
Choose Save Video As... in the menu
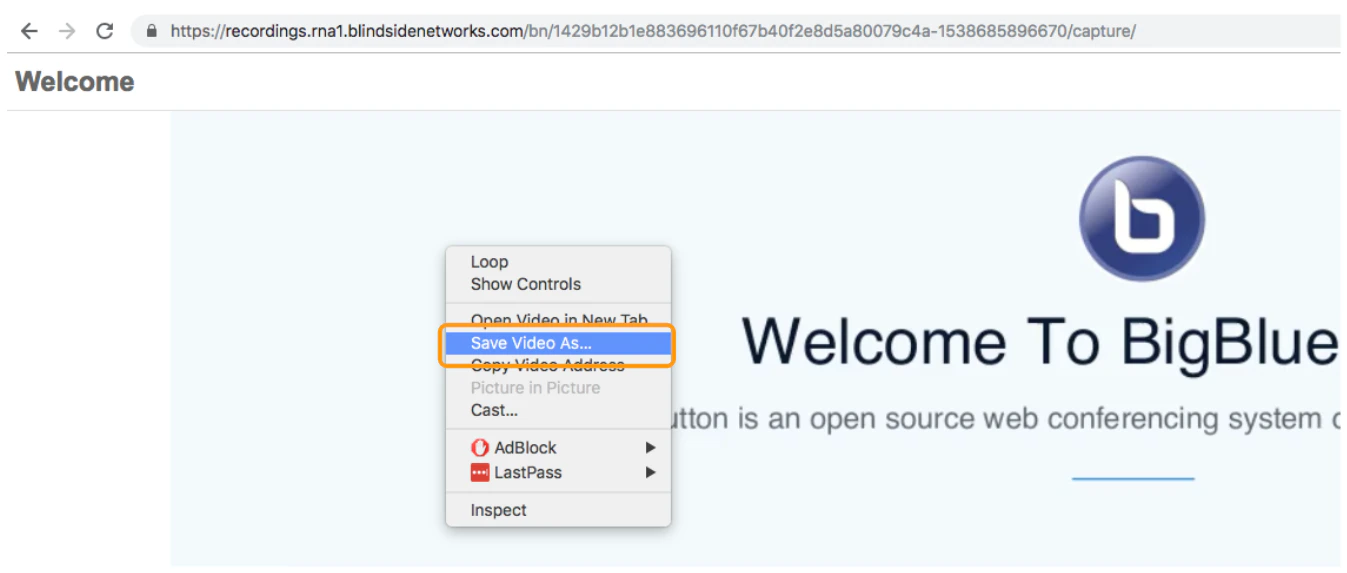pyautogui.click(x=558, y=343)
